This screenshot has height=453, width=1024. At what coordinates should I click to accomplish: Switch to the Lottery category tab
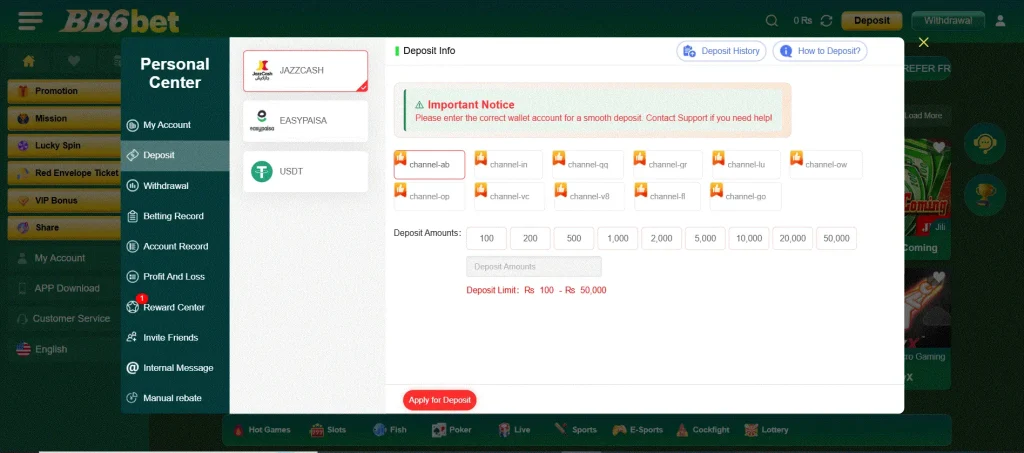(767, 430)
